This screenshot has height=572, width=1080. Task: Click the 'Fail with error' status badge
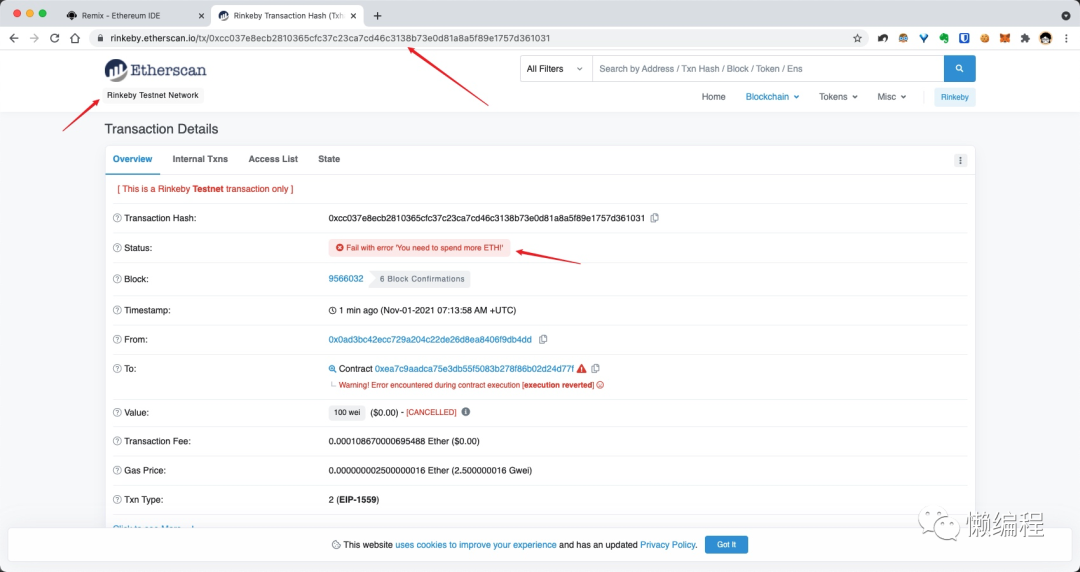[419, 247]
